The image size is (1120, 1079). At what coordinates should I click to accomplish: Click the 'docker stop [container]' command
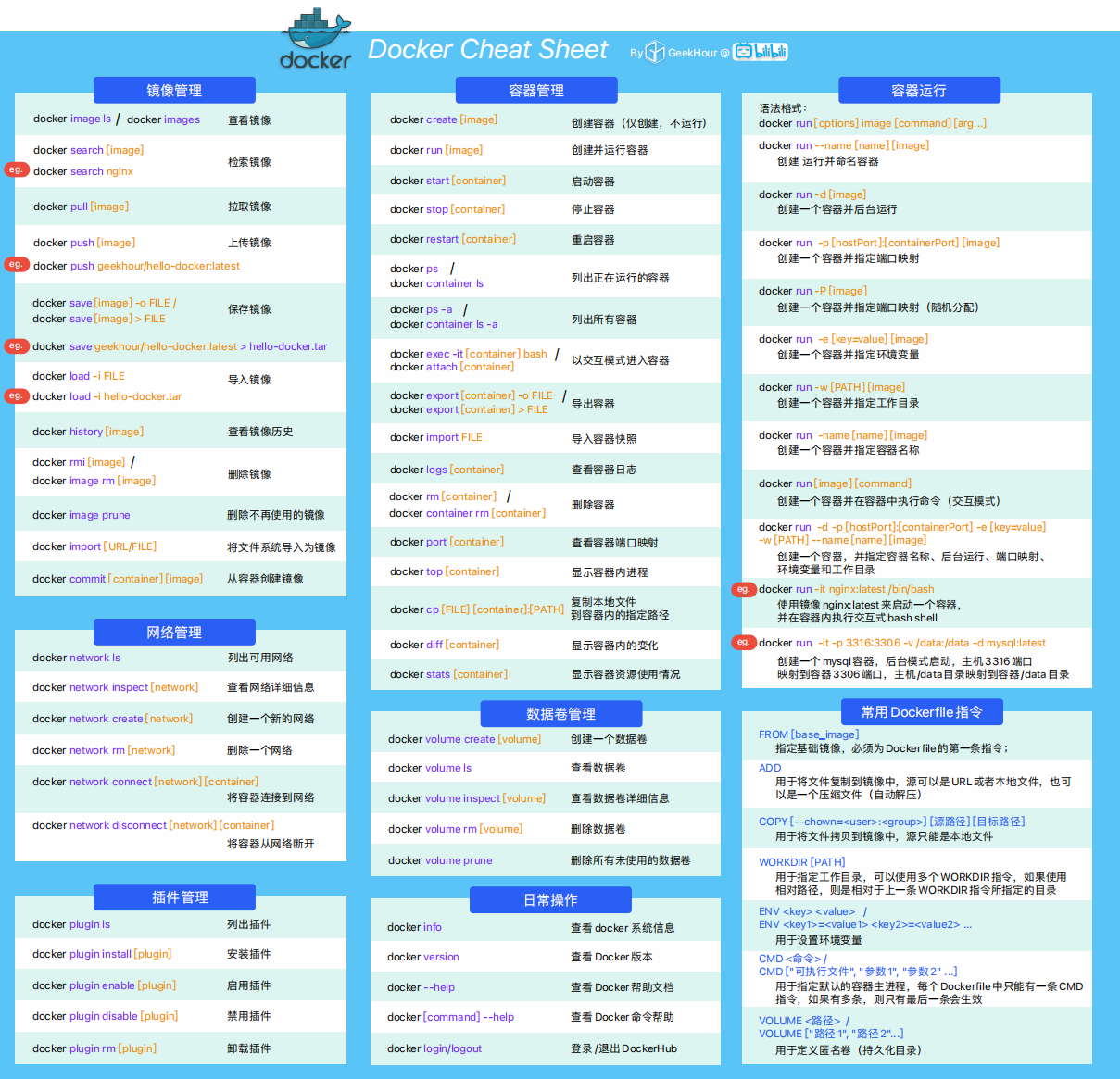(447, 209)
